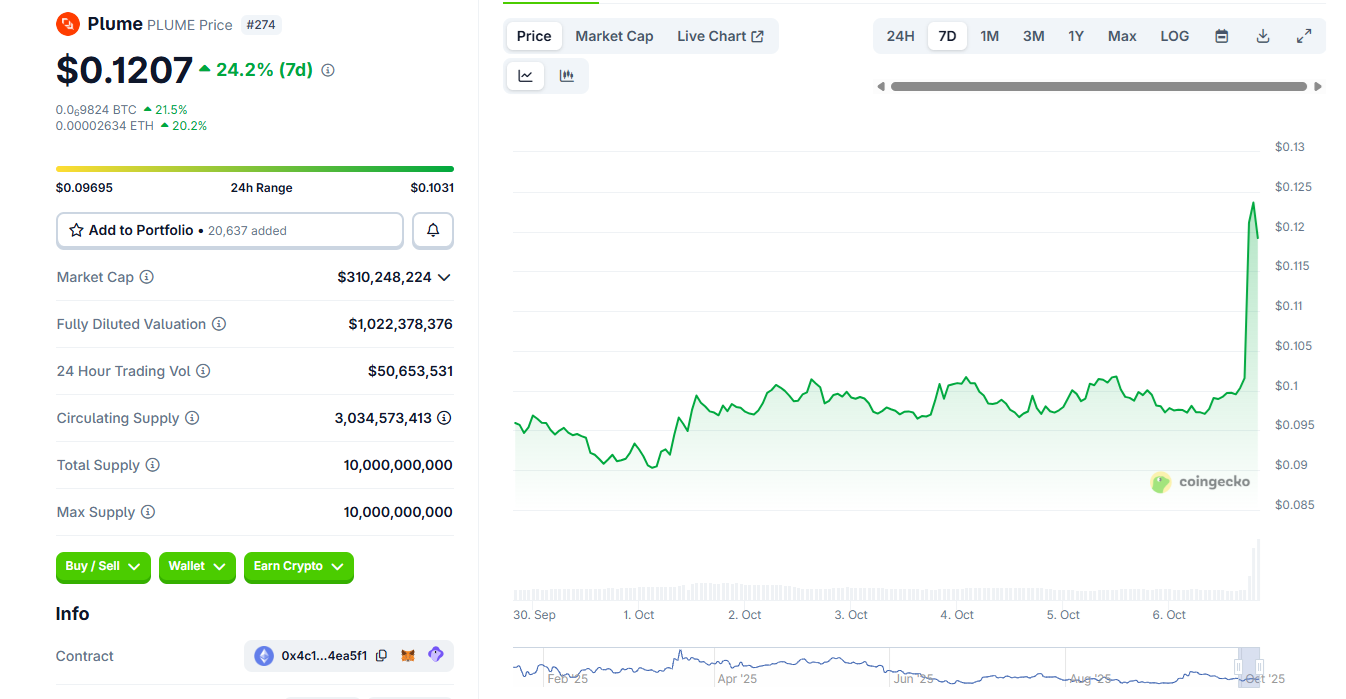The width and height of the screenshot is (1346, 699).
Task: Toggle LOG scale on chart
Action: (x=1174, y=36)
